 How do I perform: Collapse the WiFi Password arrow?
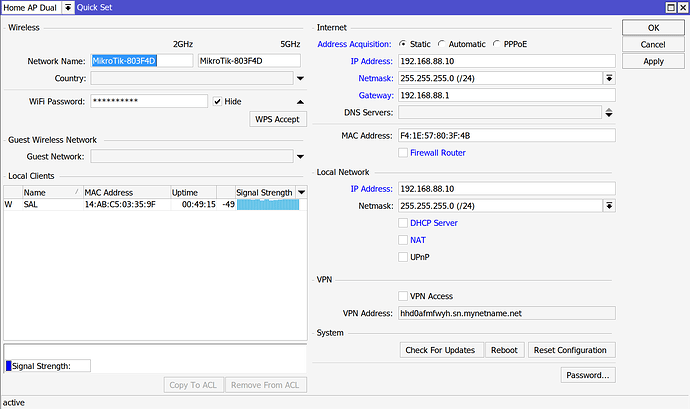(x=300, y=102)
